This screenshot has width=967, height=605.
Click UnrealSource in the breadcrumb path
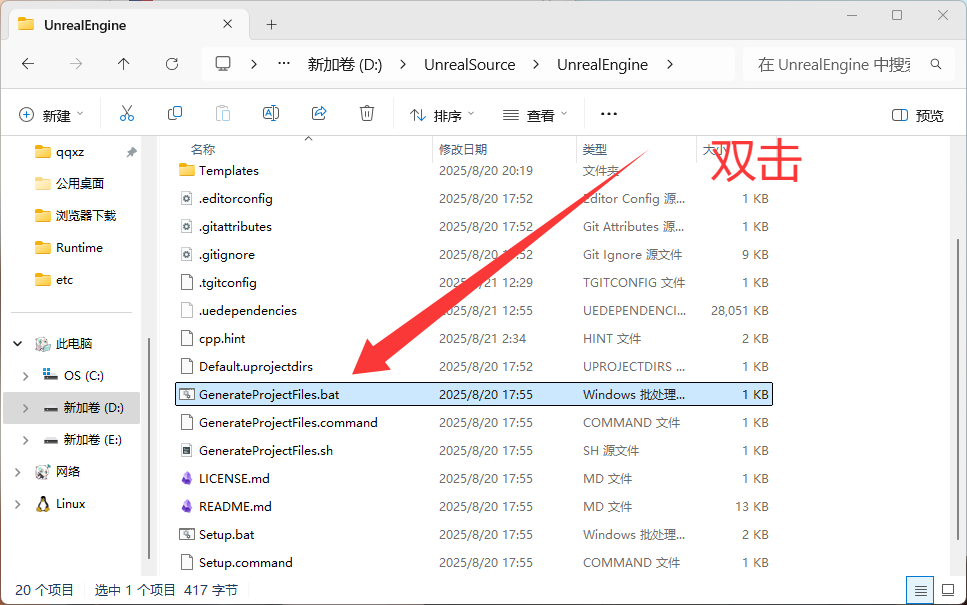click(469, 65)
